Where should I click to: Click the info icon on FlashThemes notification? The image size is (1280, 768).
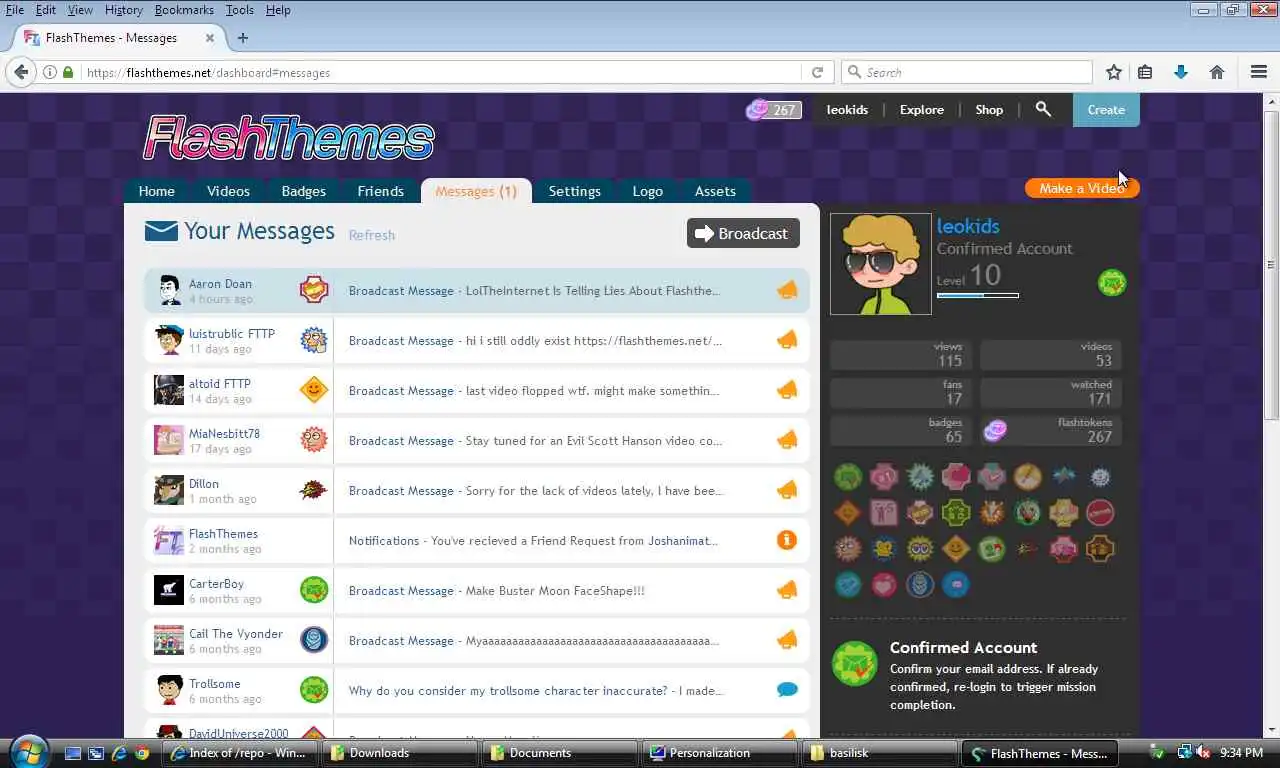tap(787, 540)
